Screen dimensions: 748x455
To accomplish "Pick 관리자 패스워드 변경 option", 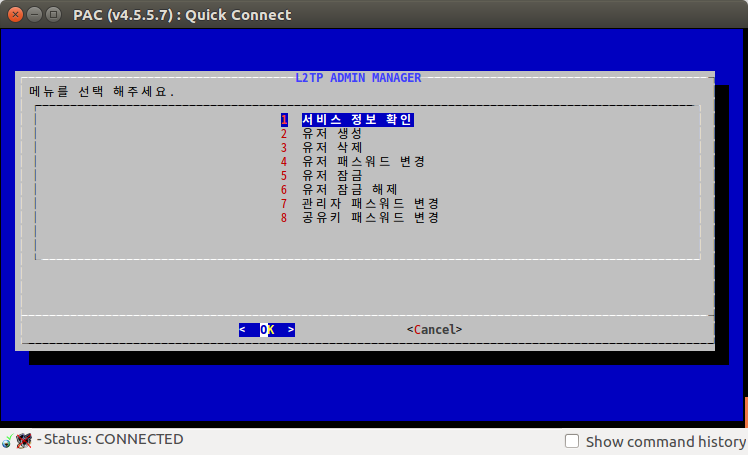I will pos(370,204).
